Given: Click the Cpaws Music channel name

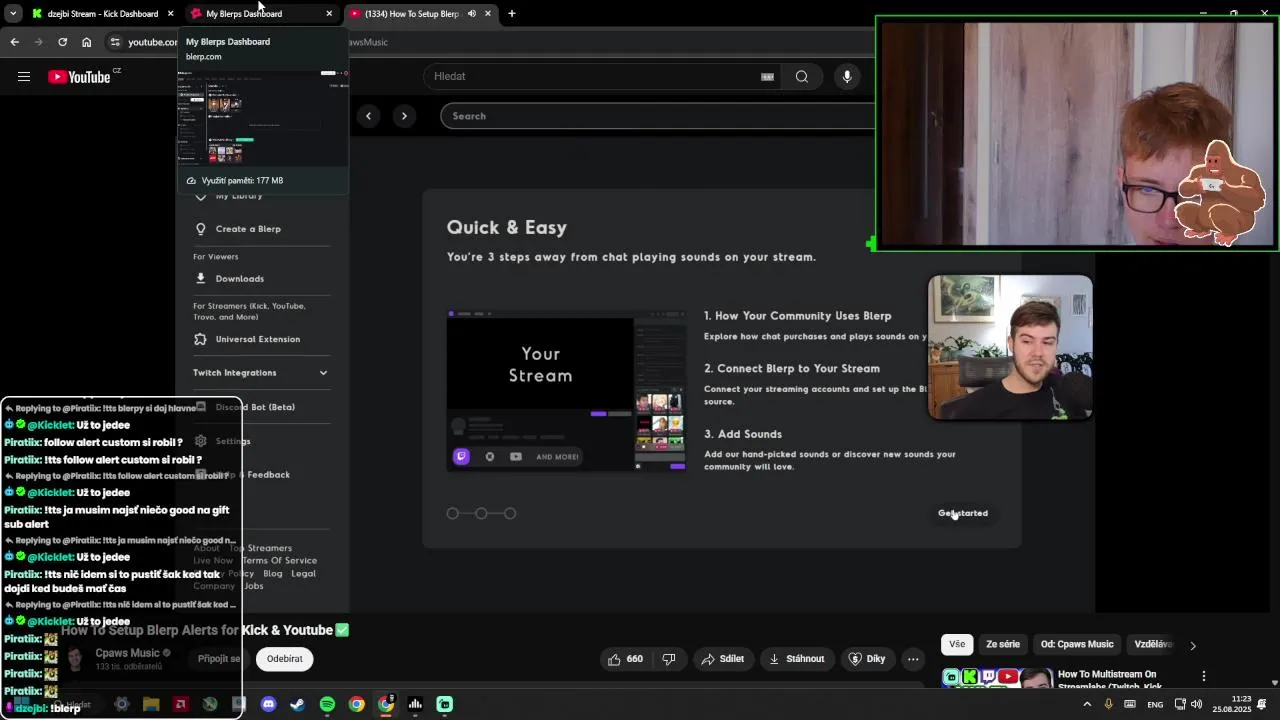Looking at the screenshot, I should 128,653.
